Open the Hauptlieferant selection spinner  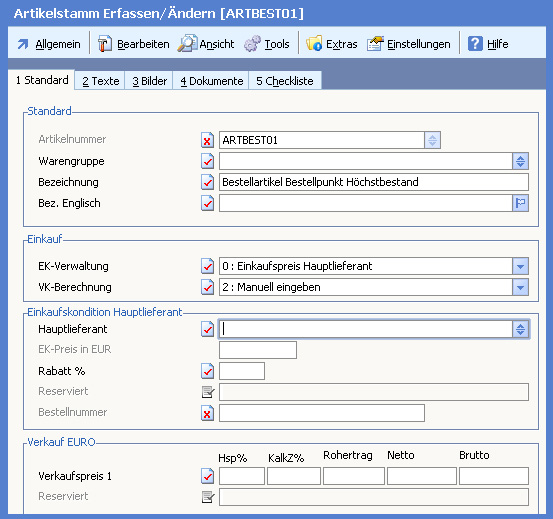tap(521, 329)
